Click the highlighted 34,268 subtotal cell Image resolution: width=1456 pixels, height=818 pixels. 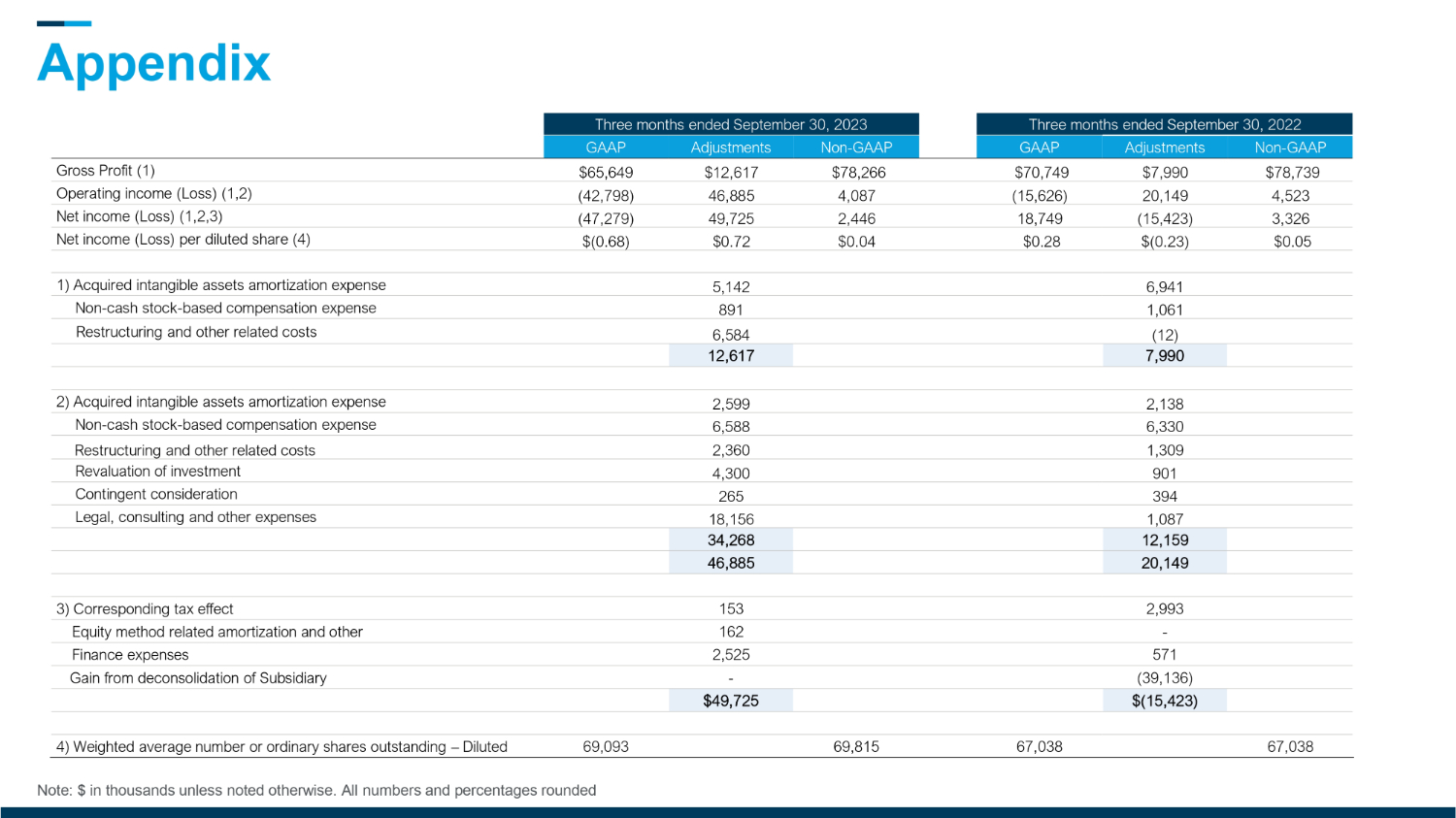point(730,540)
